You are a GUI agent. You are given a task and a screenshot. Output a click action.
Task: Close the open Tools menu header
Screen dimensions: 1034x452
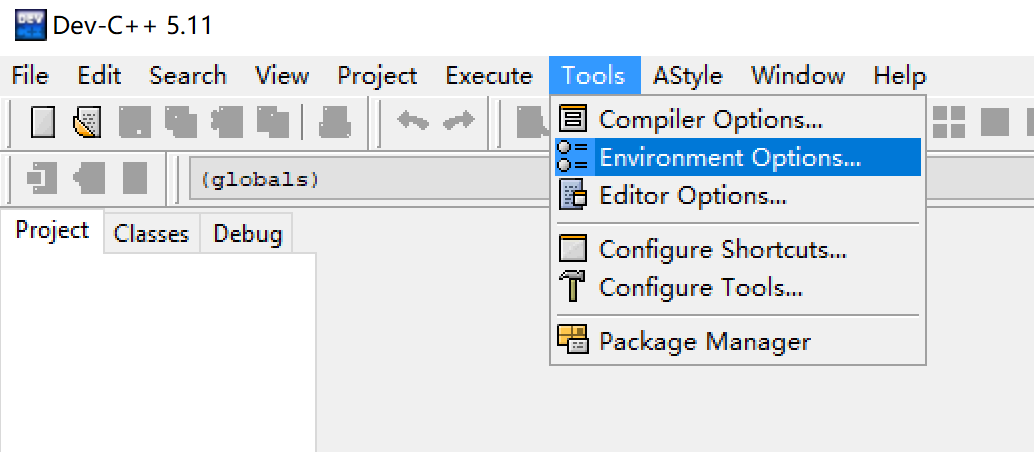click(594, 75)
